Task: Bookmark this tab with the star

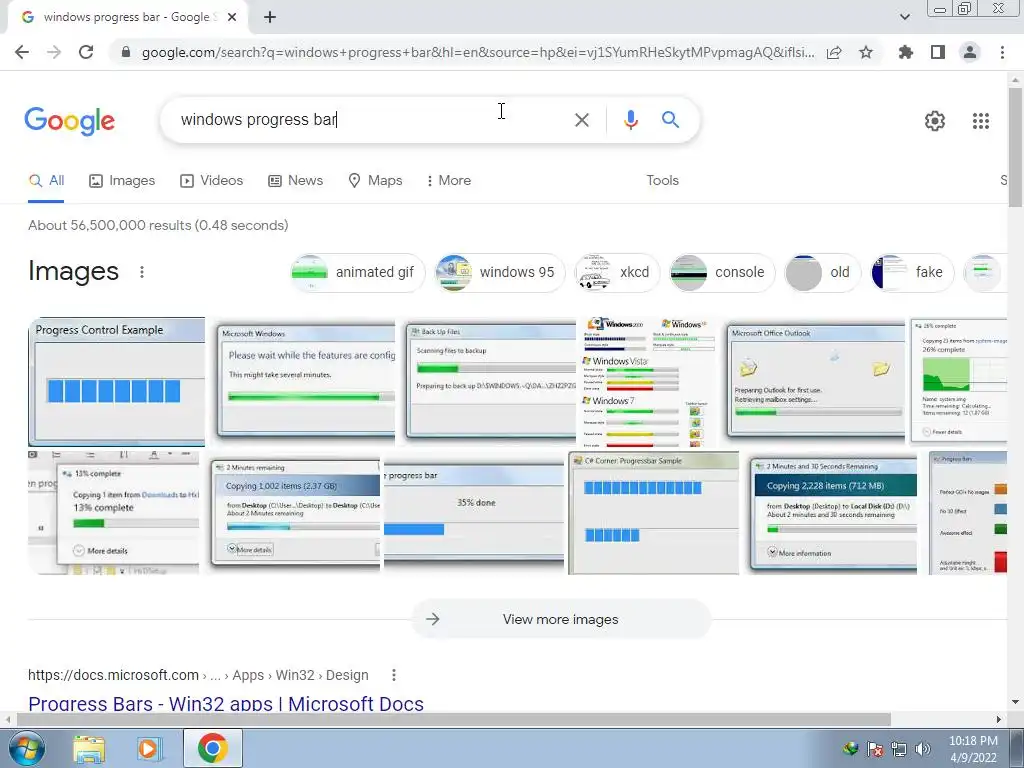Action: (x=866, y=52)
